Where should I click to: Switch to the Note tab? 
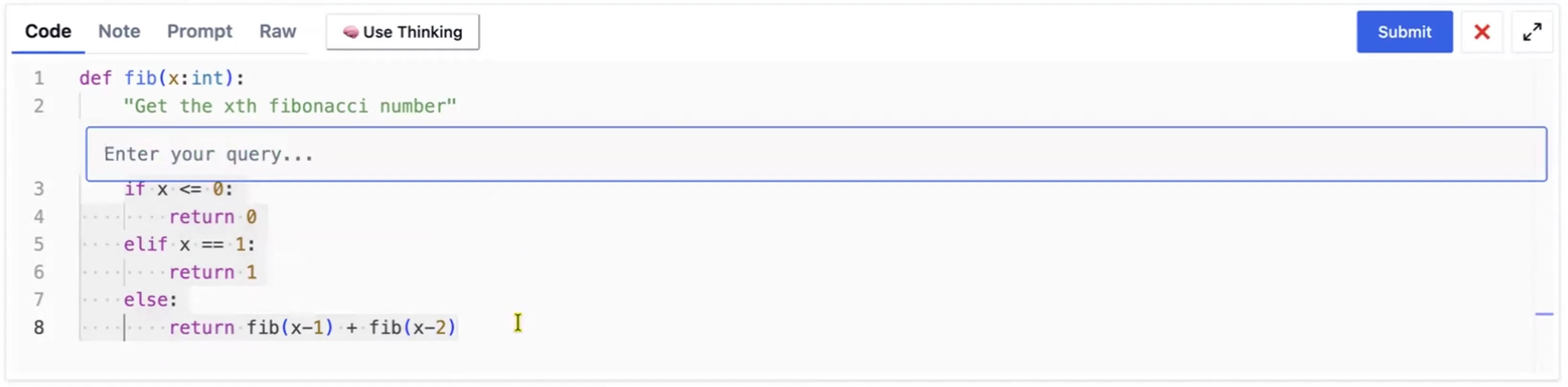(119, 32)
